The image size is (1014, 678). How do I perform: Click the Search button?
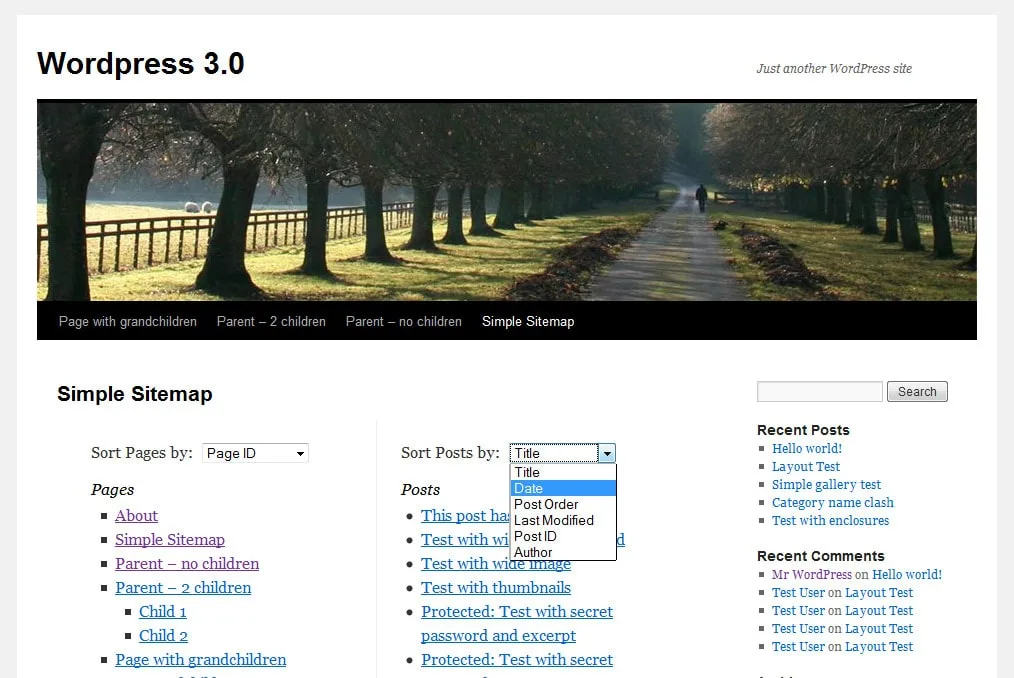(x=917, y=391)
